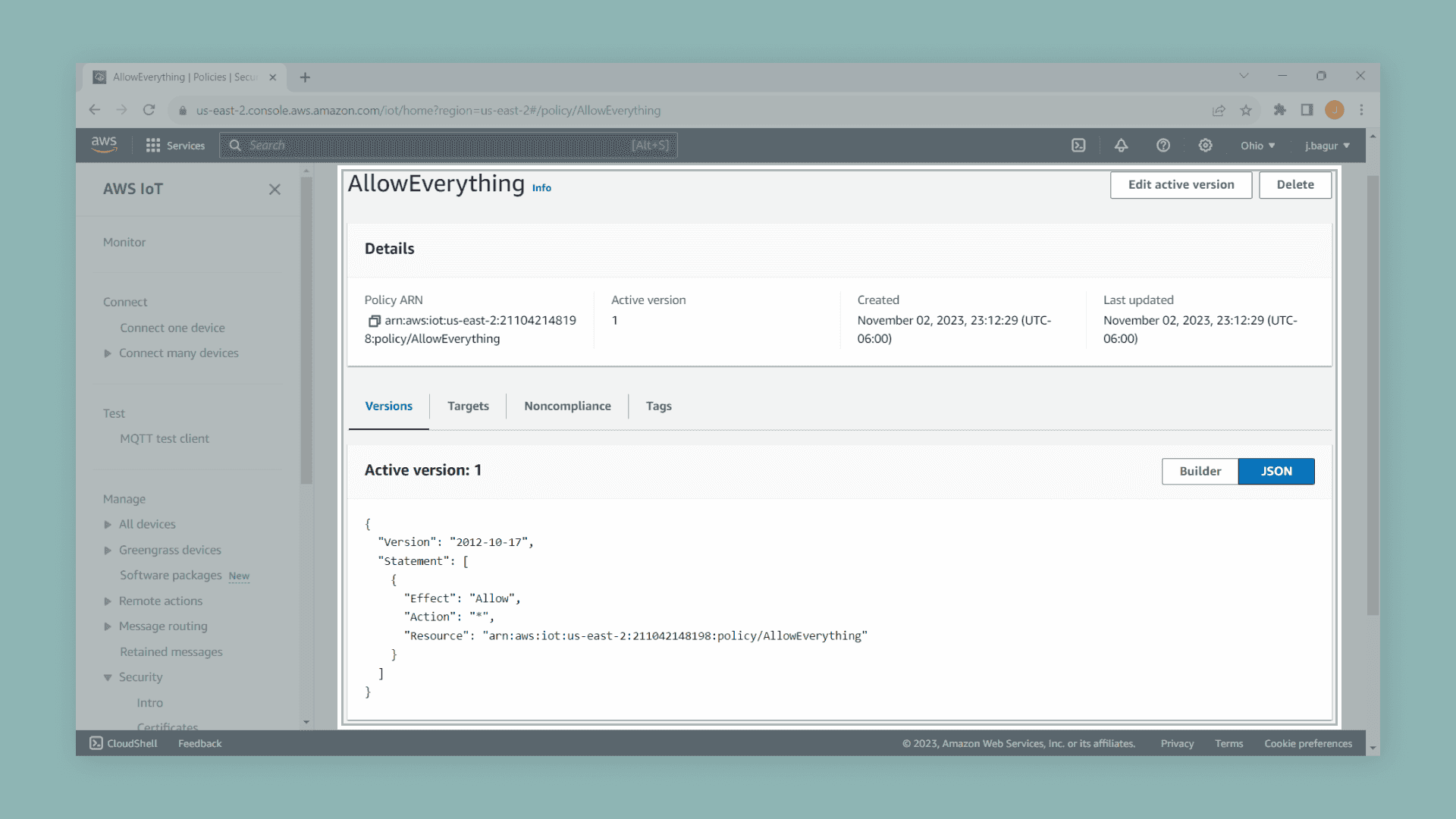Open the Chrome three-dot menu

[1361, 110]
